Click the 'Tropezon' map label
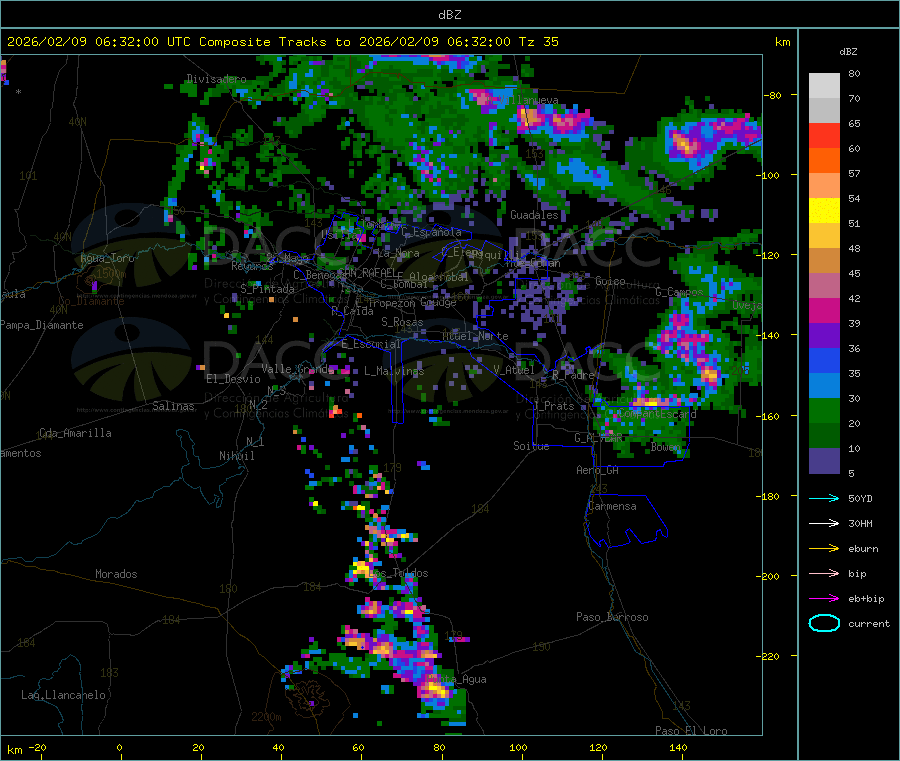This screenshot has height=761, width=900. tap(391, 303)
